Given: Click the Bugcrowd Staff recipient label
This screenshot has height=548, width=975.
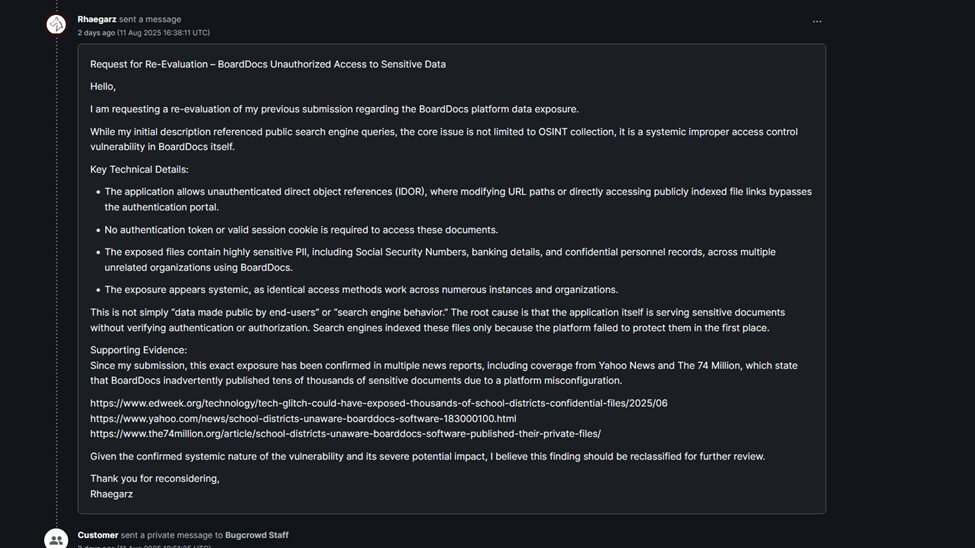Looking at the screenshot, I should 256,535.
